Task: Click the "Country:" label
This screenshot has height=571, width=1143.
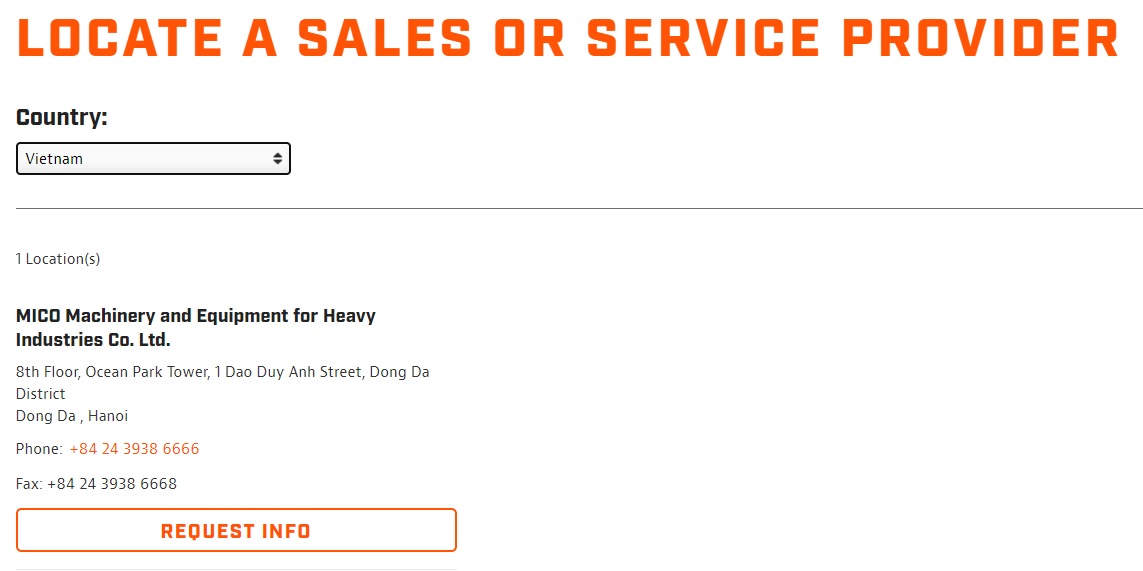Action: point(62,117)
